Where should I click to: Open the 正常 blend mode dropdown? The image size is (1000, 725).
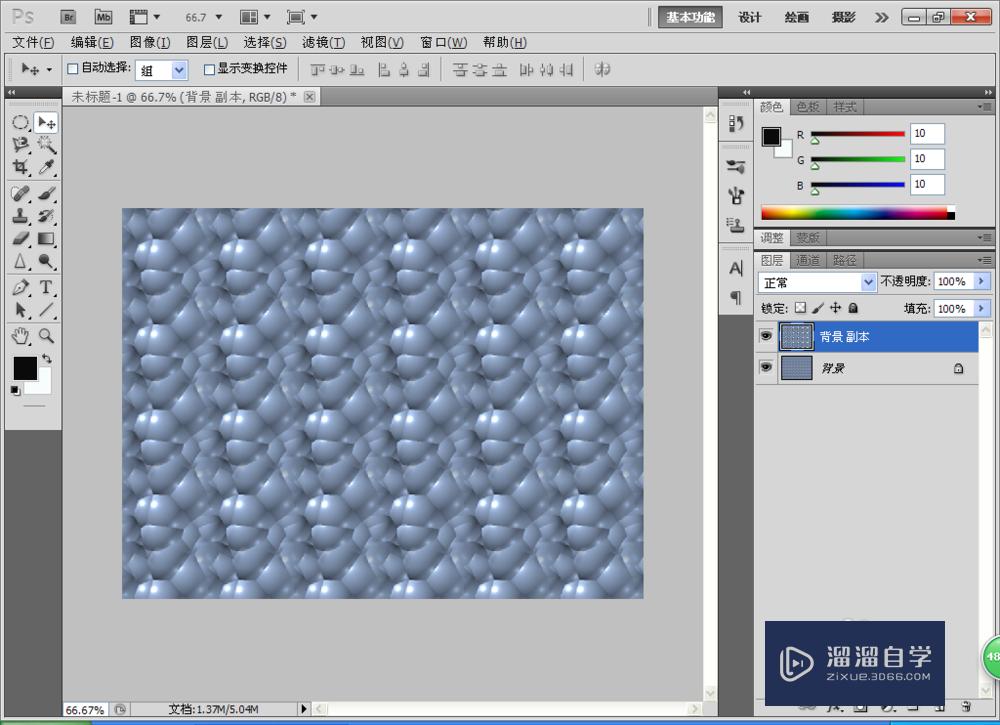click(x=817, y=283)
